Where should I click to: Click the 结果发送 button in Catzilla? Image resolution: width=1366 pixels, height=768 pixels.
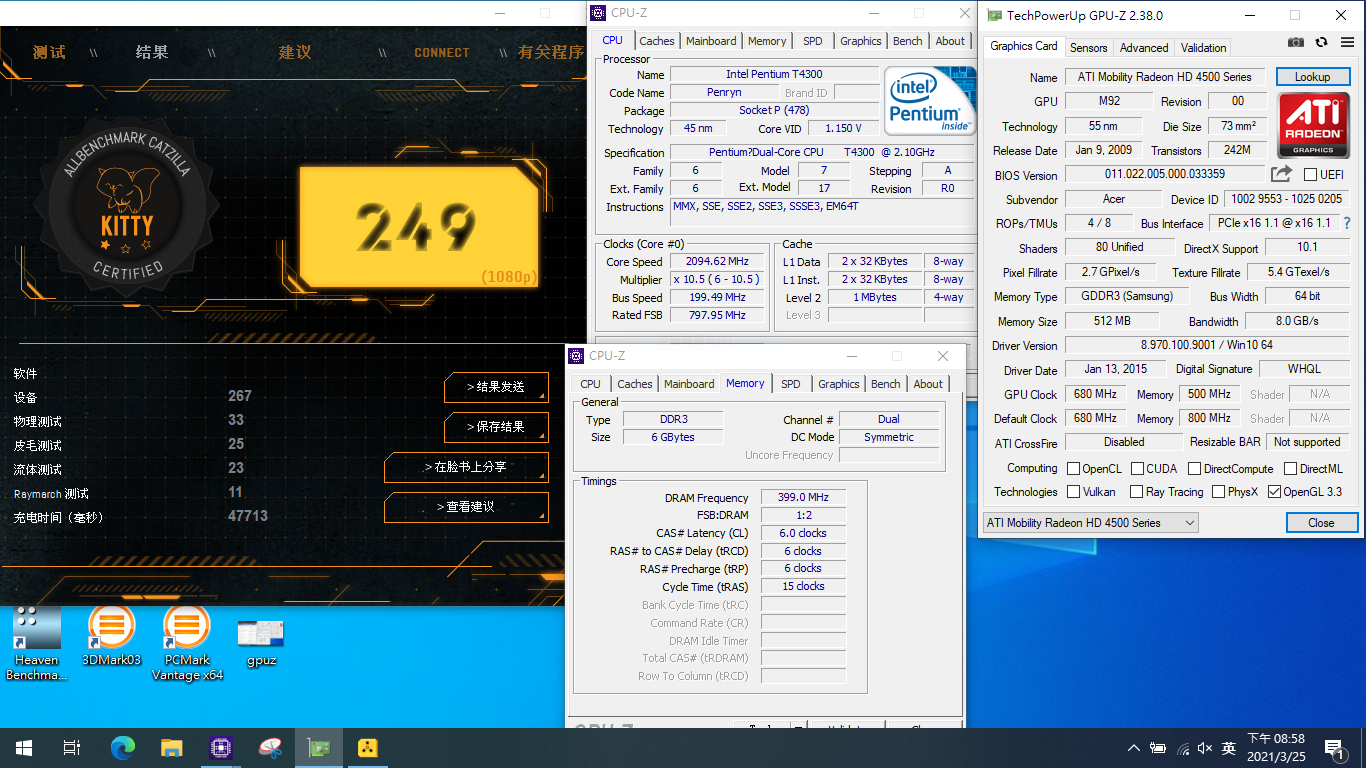[x=496, y=387]
